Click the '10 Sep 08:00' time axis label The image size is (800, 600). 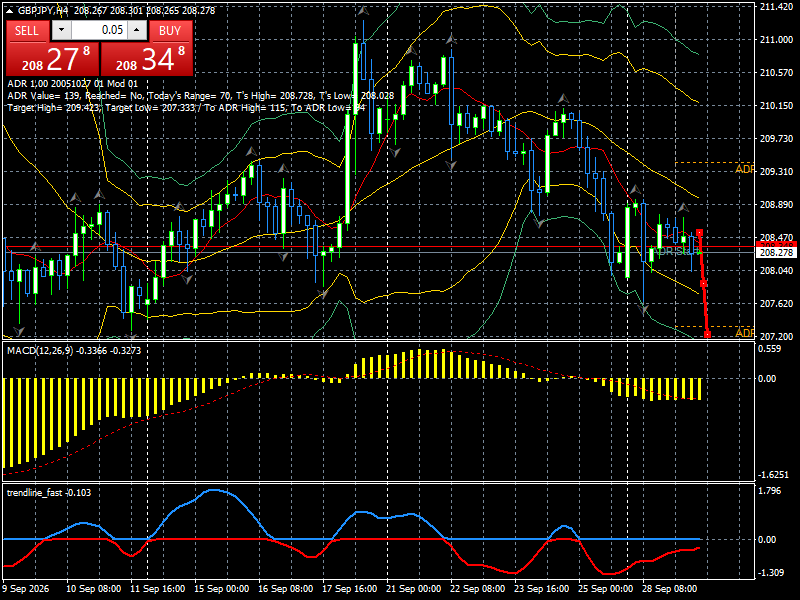coord(94,589)
